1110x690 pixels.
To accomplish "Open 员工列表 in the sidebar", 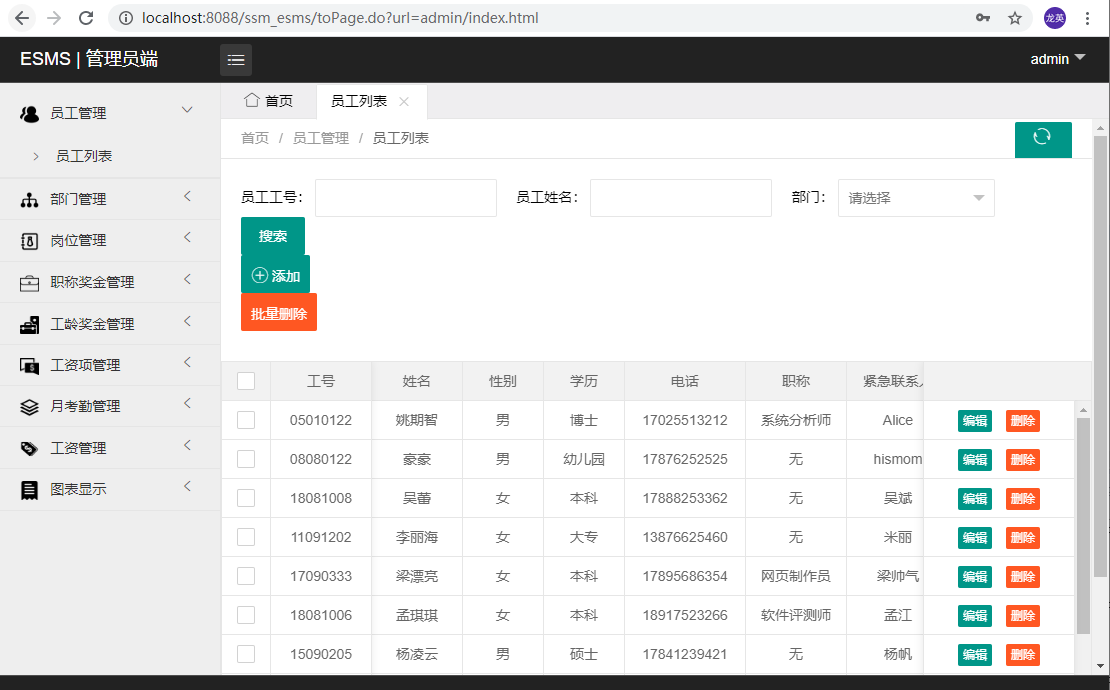I will (84, 156).
